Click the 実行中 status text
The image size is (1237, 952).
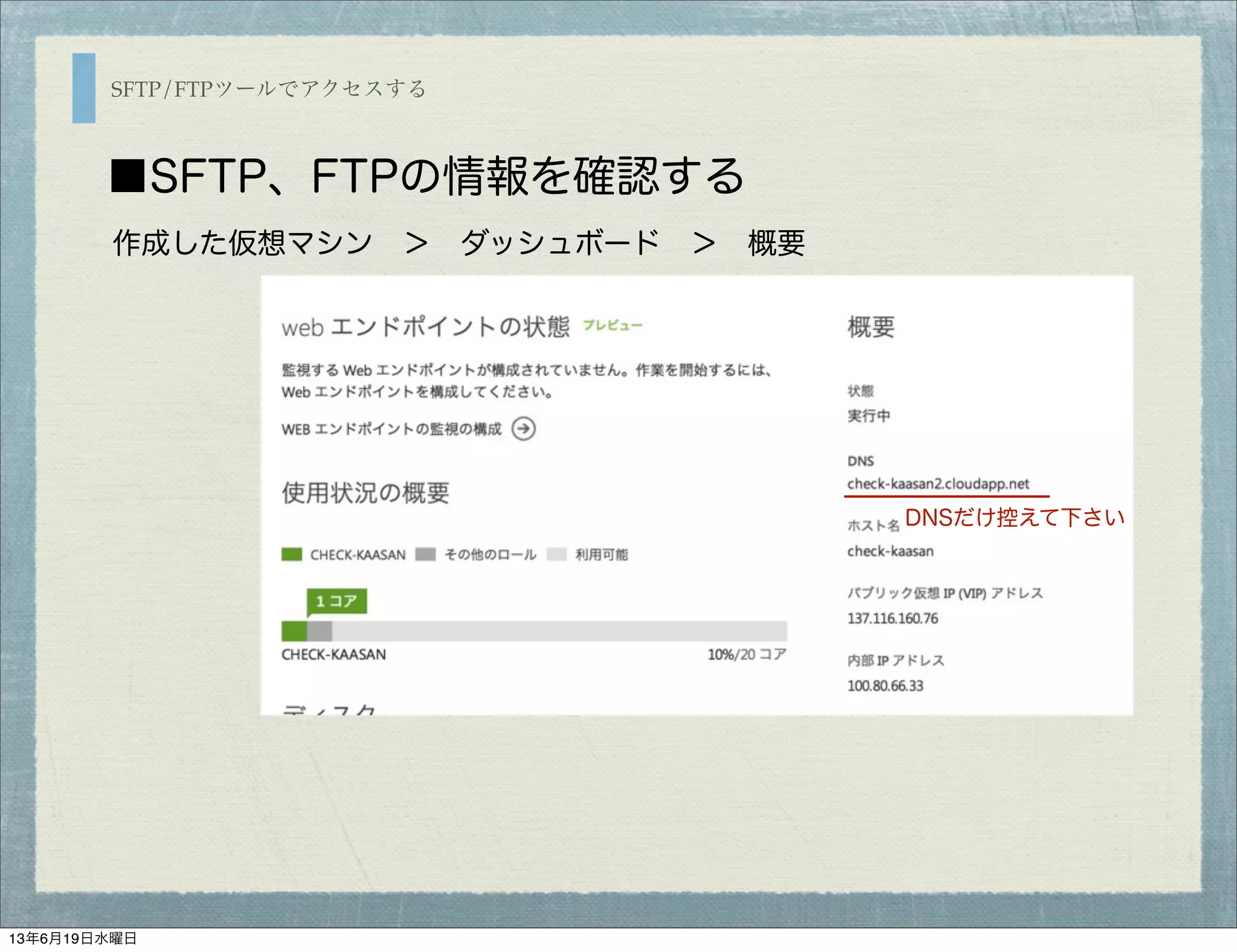pyautogui.click(x=869, y=416)
